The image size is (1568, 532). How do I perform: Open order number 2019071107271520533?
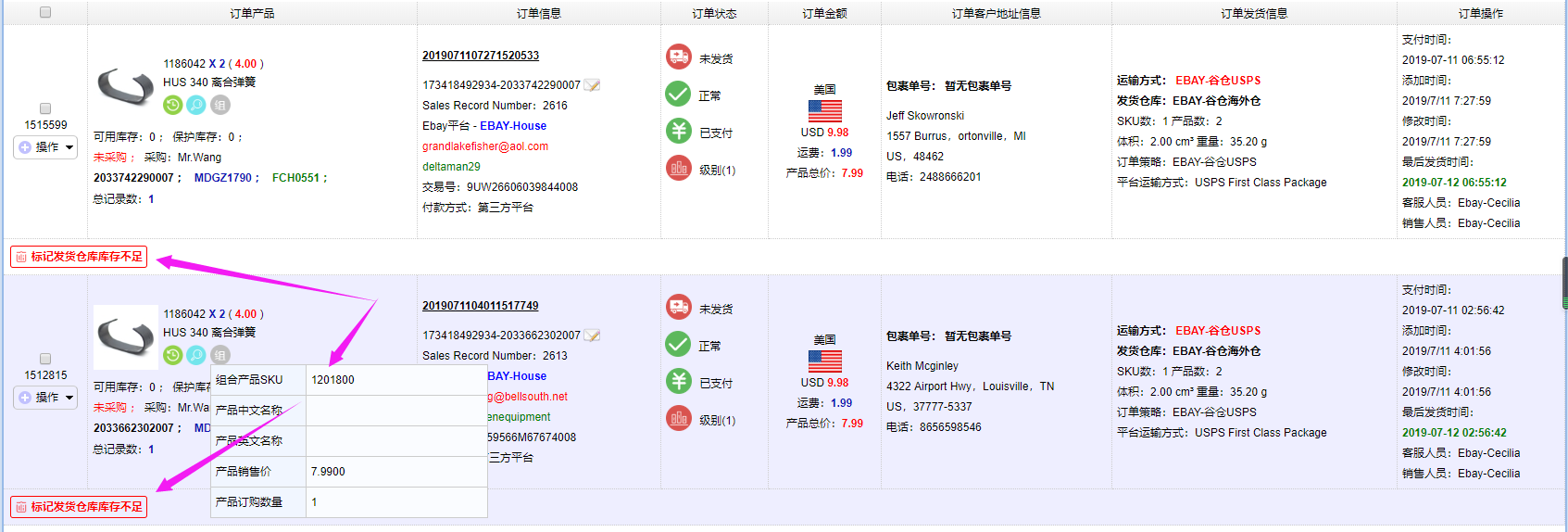pos(481,56)
